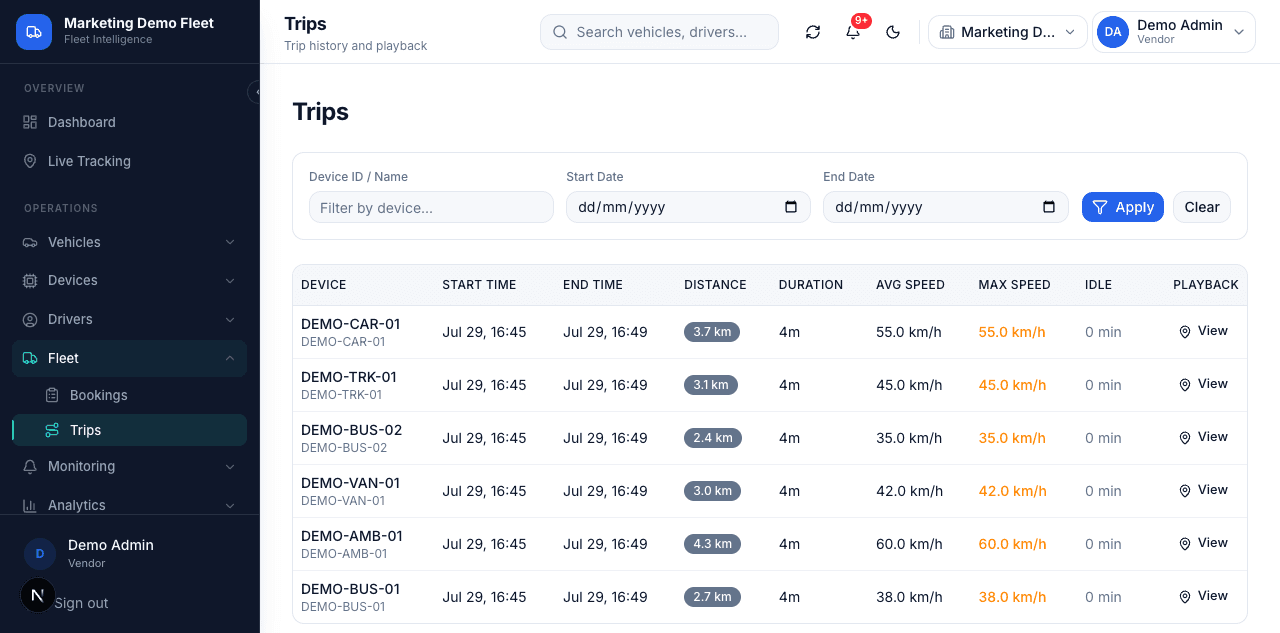Click the 4.3 km distance badge
This screenshot has width=1280, height=633.
712,544
